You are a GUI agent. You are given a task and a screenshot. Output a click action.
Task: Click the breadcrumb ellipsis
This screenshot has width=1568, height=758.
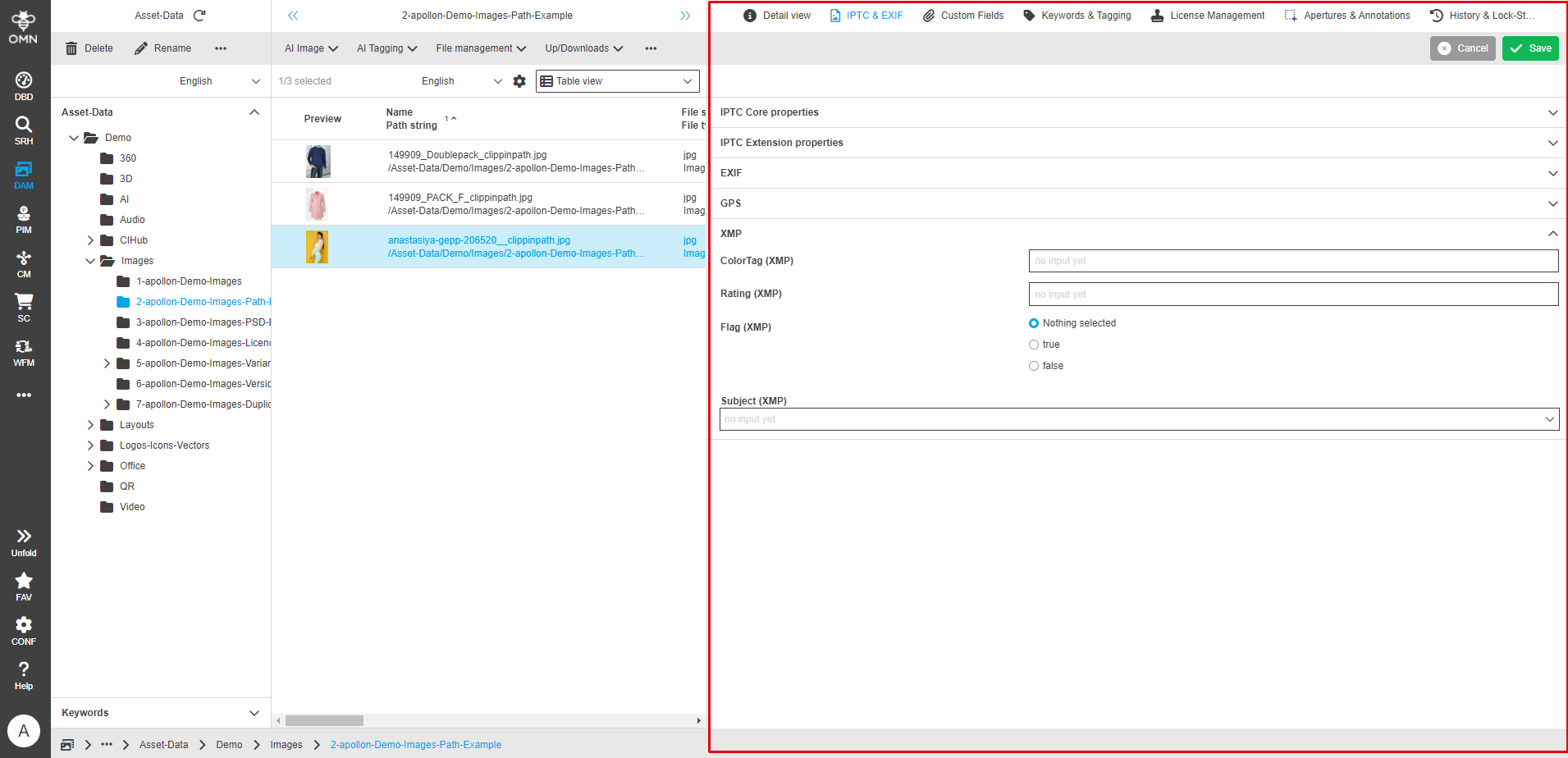[107, 745]
